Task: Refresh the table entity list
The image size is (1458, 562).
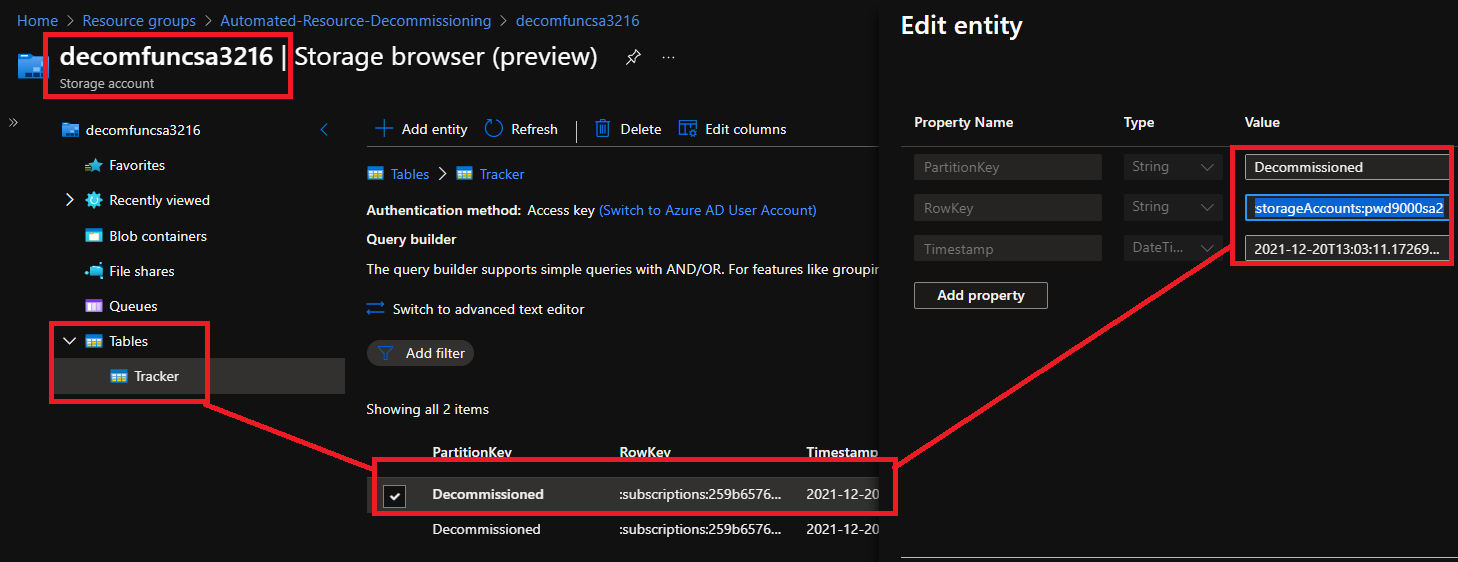Action: (522, 129)
